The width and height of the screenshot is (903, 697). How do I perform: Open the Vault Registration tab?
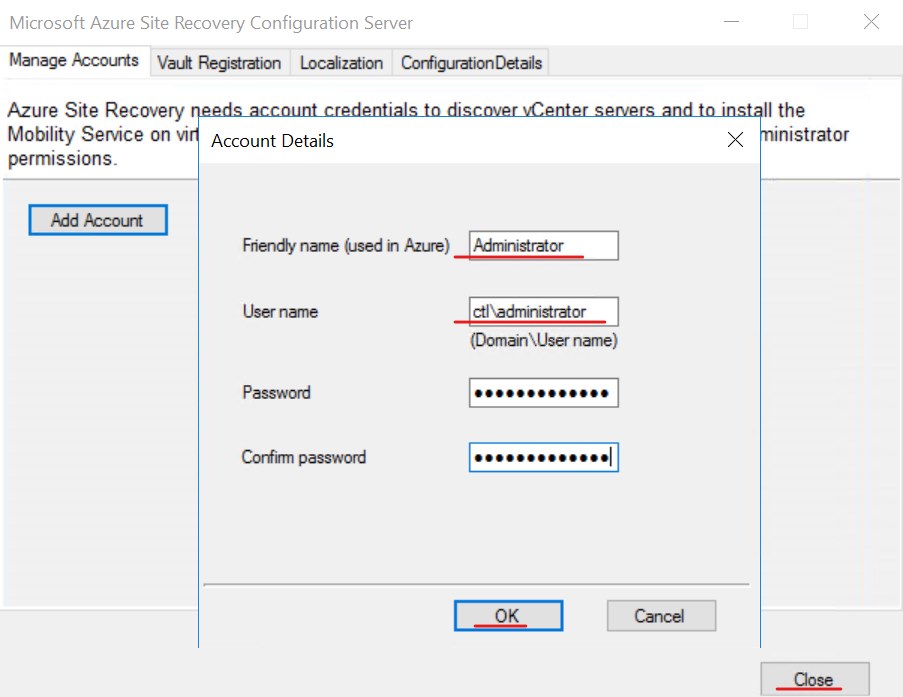pos(219,62)
